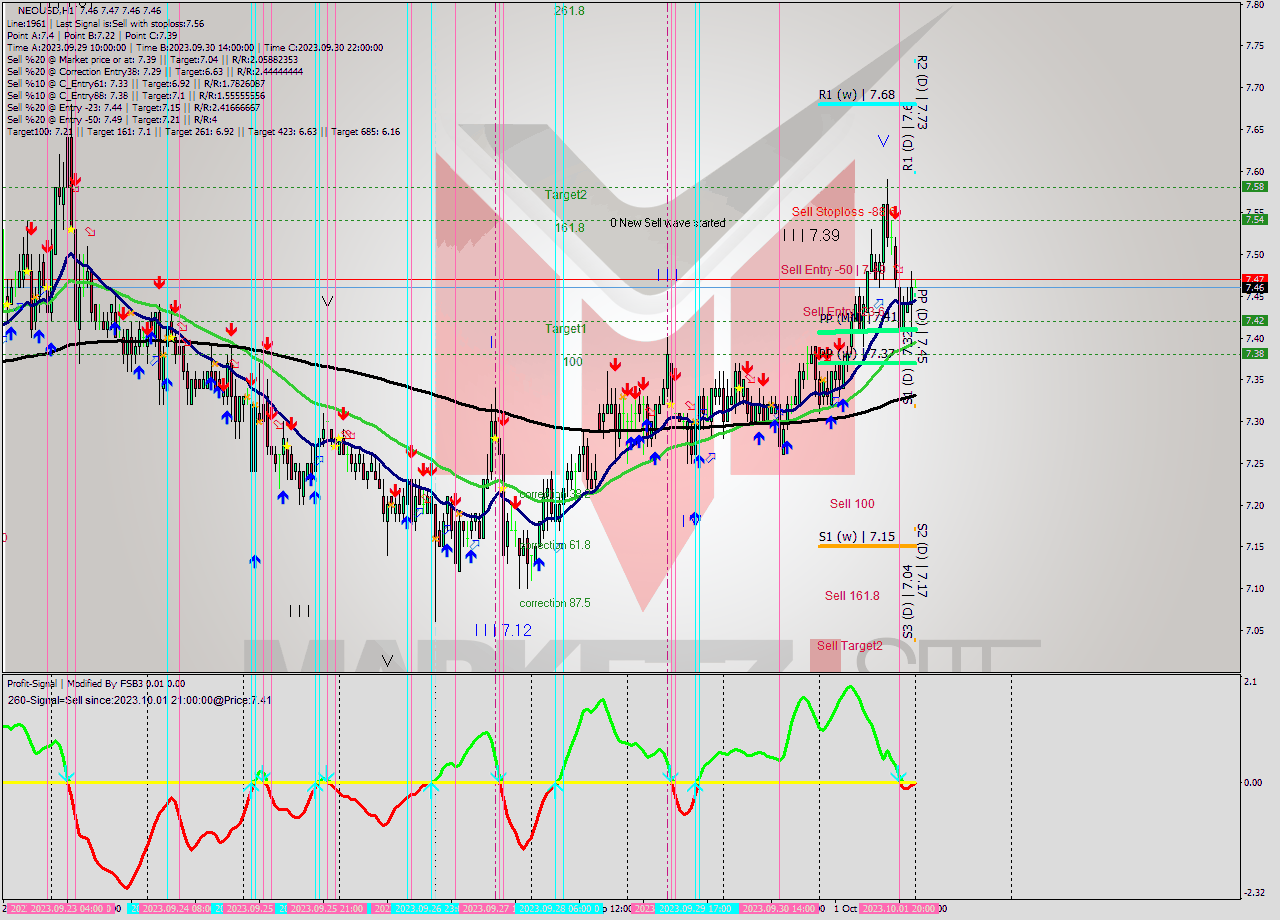Screen dimensions: 1280x920
Task: Select the vertical 'S3 (D) | 7.04' label
Action: pos(908,601)
